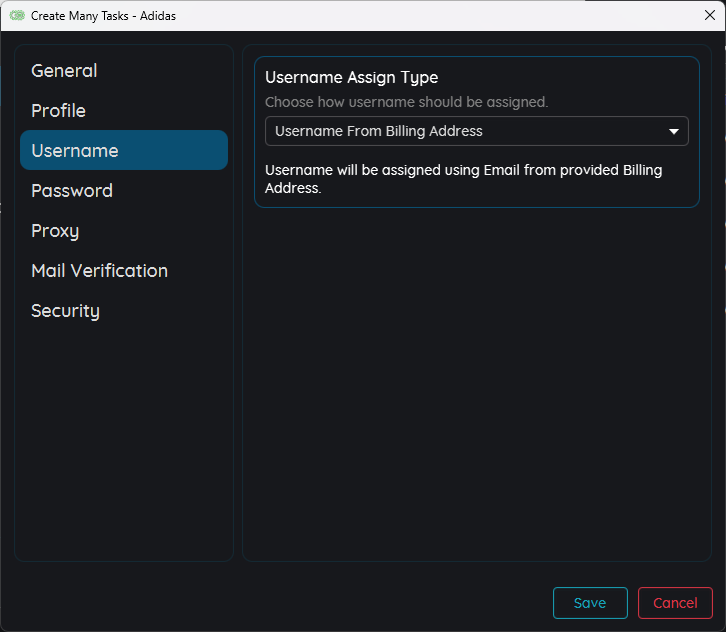Image resolution: width=726 pixels, height=632 pixels.
Task: Close the Create Many Tasks window
Action: click(709, 15)
